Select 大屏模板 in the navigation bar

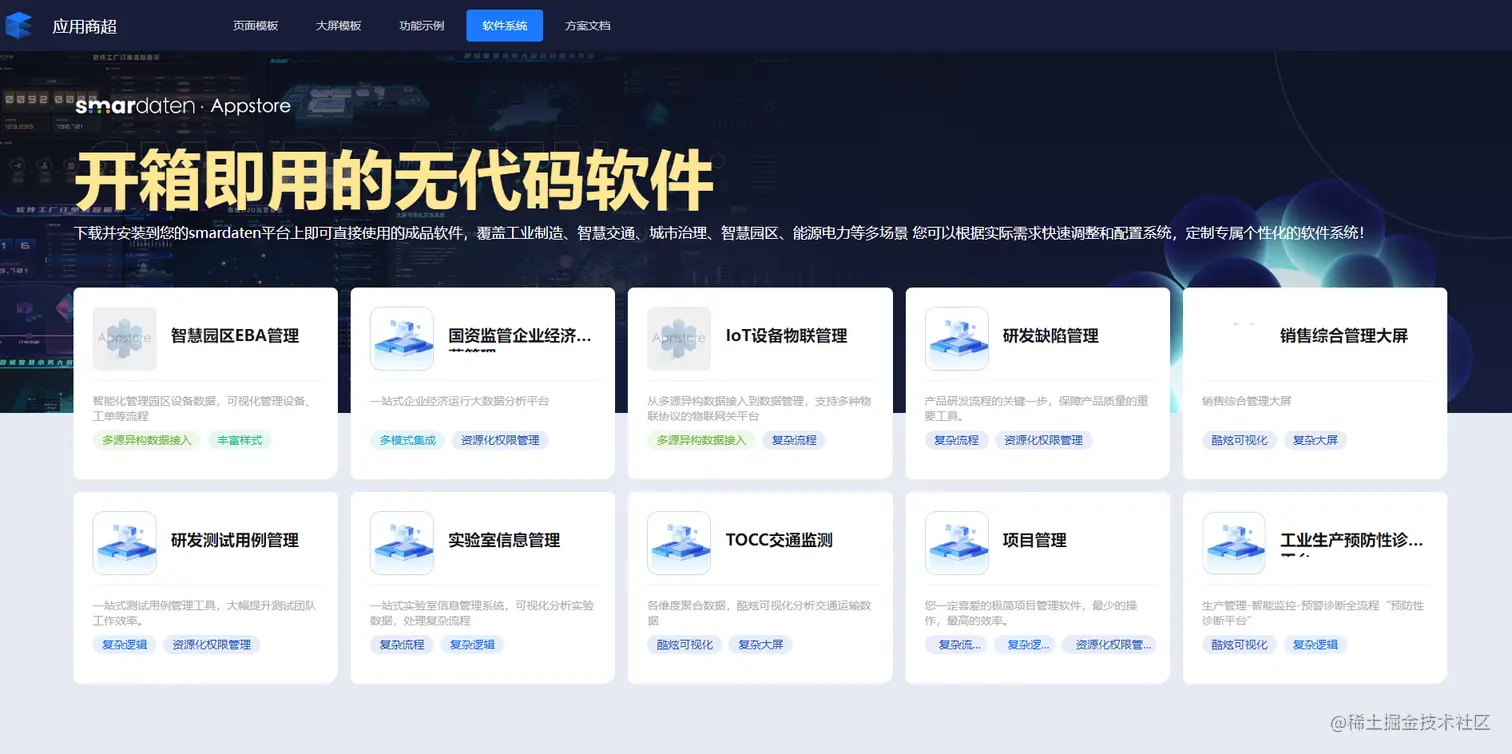point(338,25)
